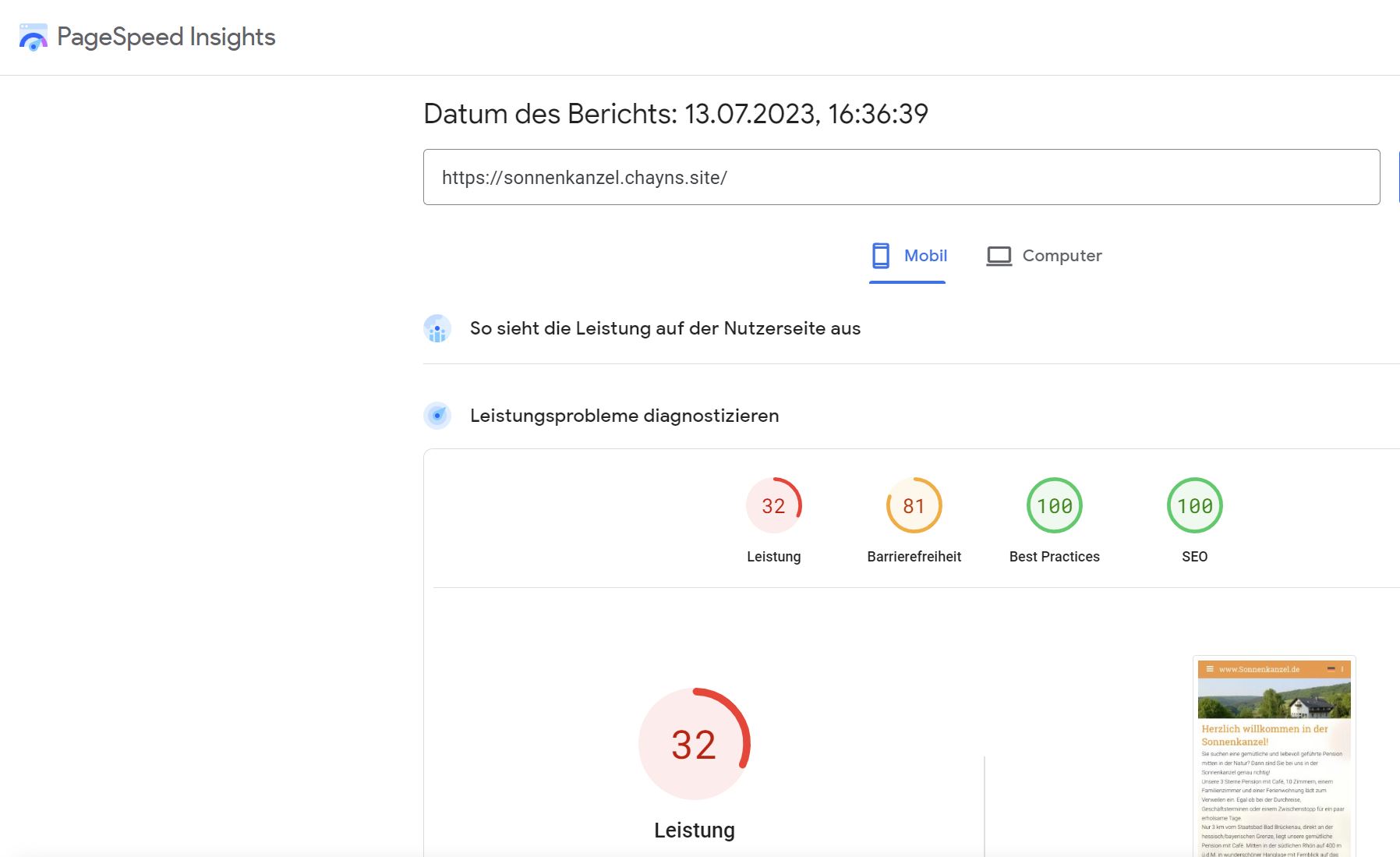Click the 'Barrierefreiheit' label under the 81 gauge
The height and width of the screenshot is (857, 1400).
tap(914, 557)
